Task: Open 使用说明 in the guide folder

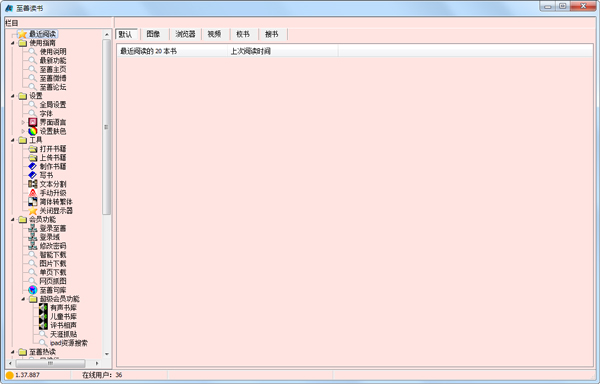Action: 53,52
